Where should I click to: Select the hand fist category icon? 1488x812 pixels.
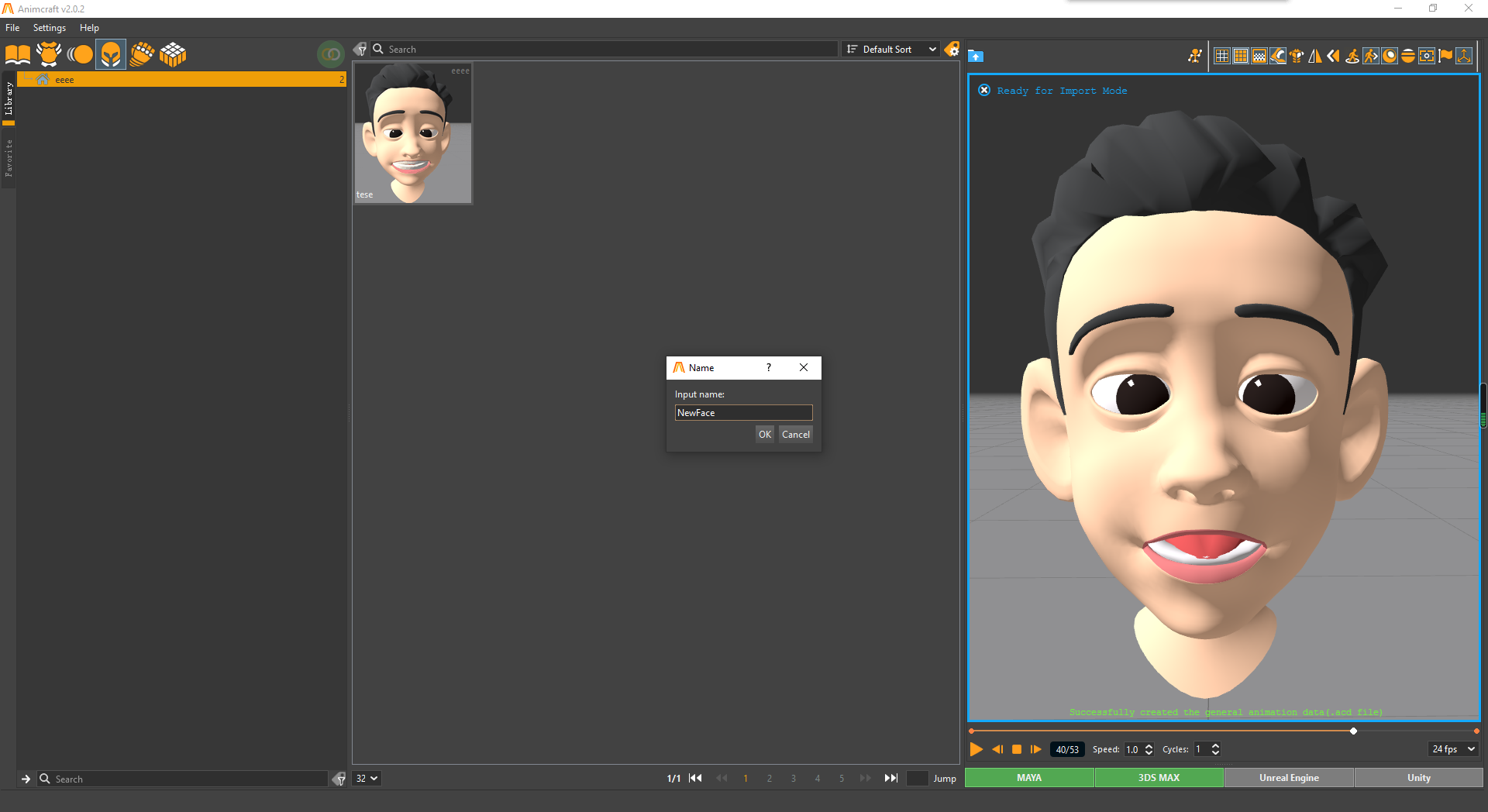(142, 54)
